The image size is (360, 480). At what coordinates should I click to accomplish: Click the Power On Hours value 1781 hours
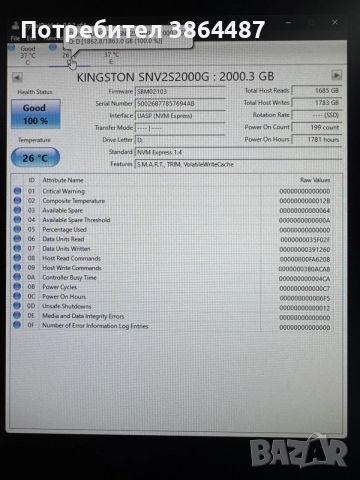click(x=317, y=139)
